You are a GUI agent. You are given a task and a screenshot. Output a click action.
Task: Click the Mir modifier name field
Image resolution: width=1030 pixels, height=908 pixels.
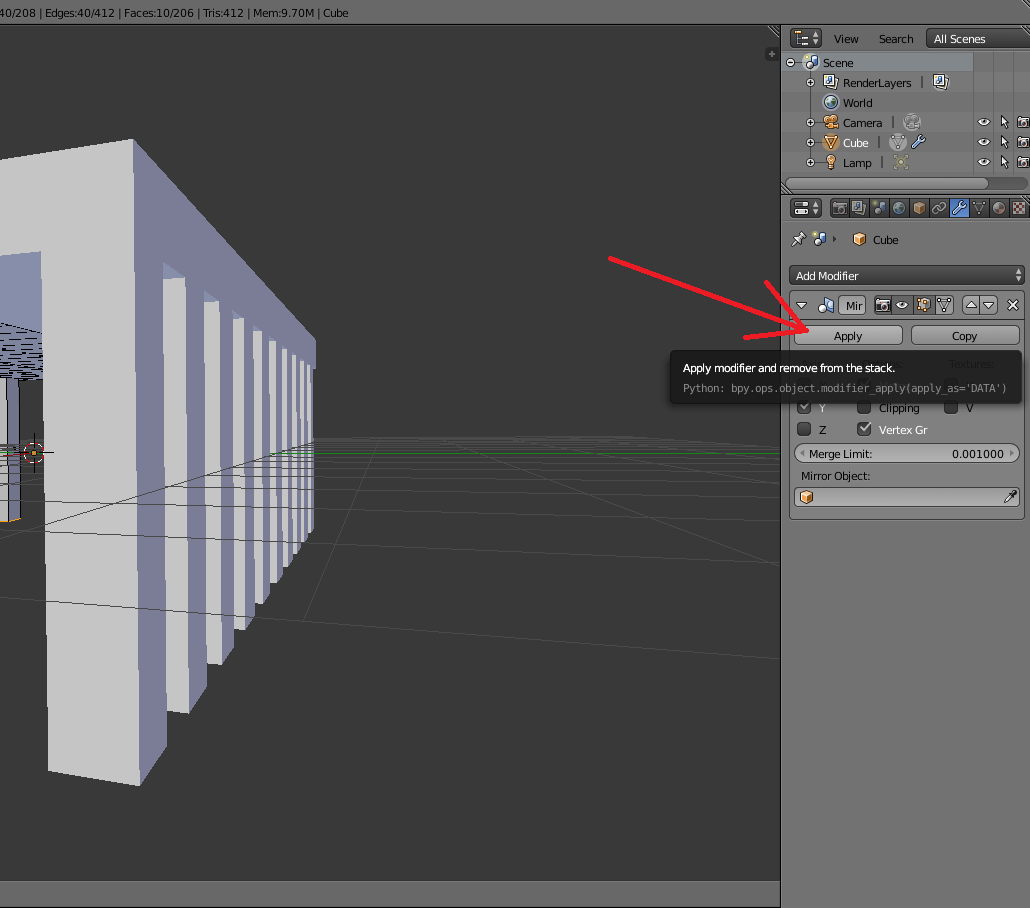point(853,305)
